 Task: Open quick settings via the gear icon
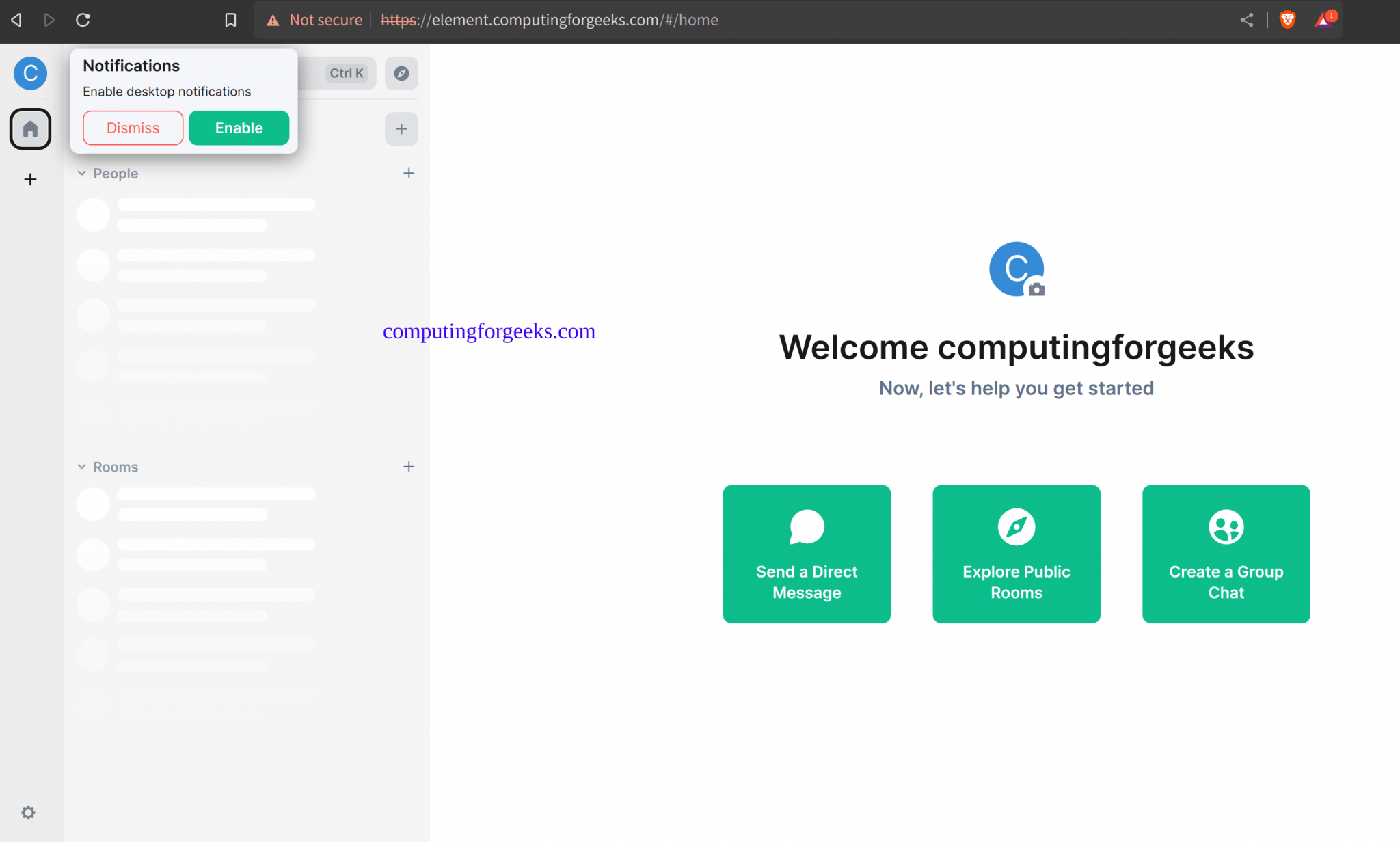pyautogui.click(x=28, y=812)
